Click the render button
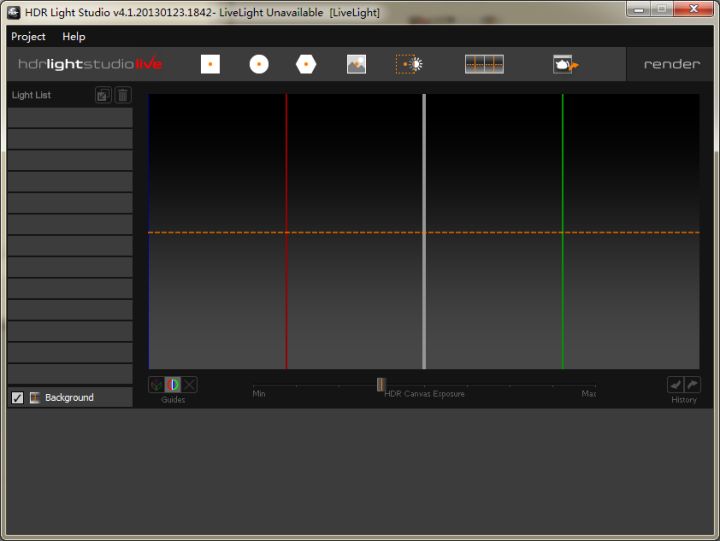 (x=672, y=64)
